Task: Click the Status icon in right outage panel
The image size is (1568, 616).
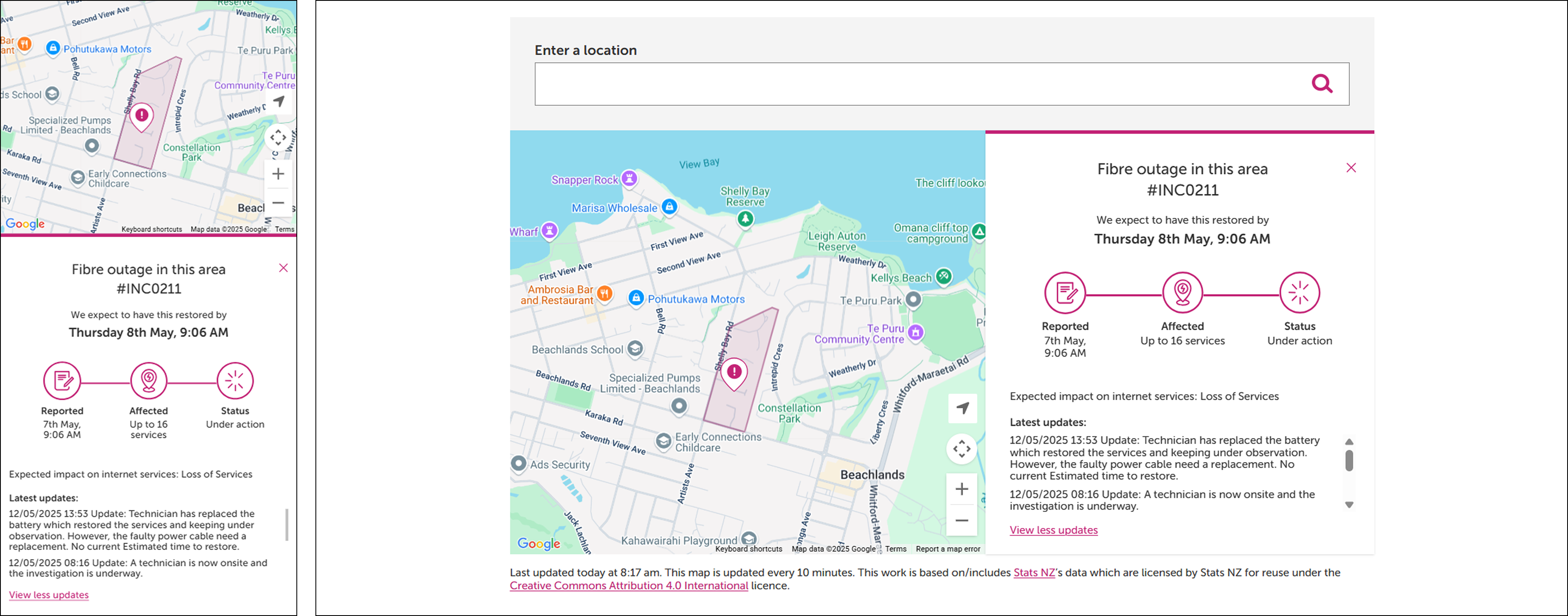Action: (1299, 293)
